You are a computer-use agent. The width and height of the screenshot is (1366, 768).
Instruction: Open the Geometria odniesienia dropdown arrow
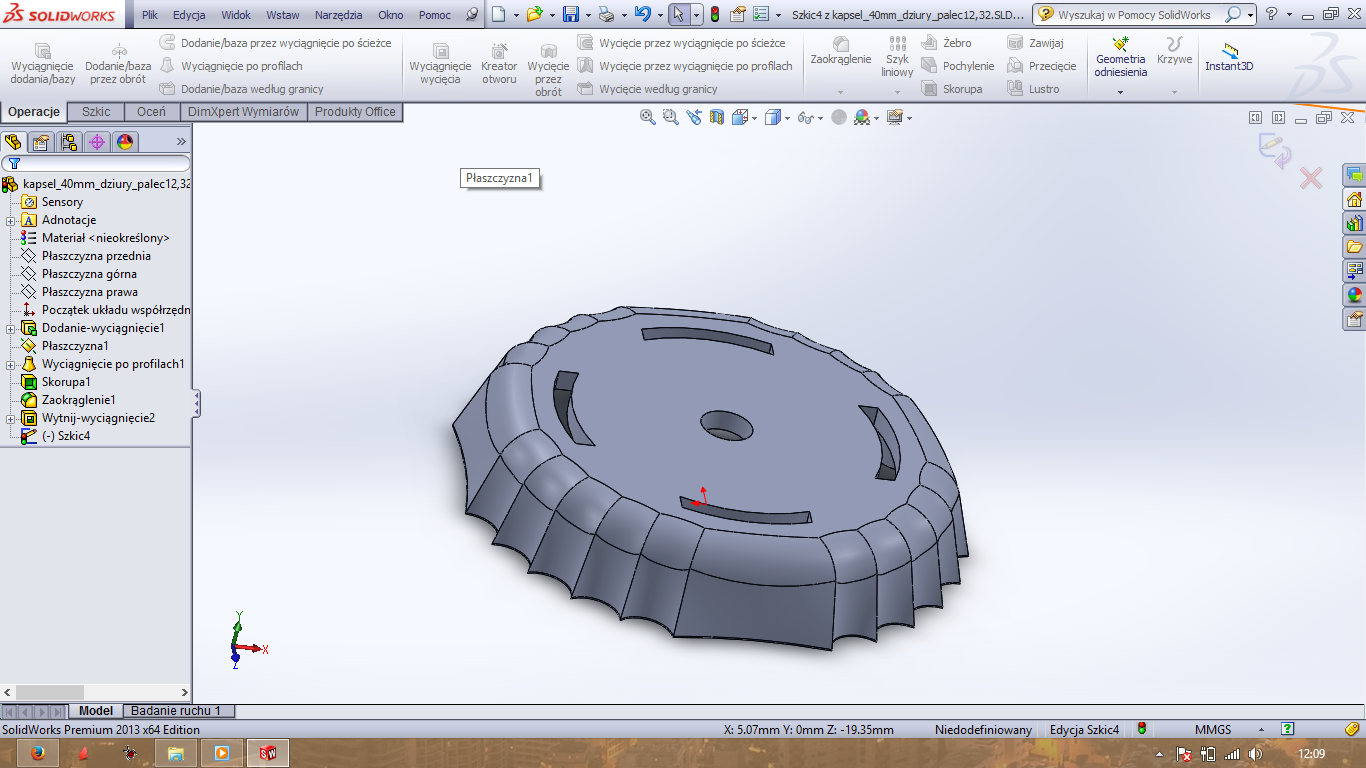[x=1120, y=92]
